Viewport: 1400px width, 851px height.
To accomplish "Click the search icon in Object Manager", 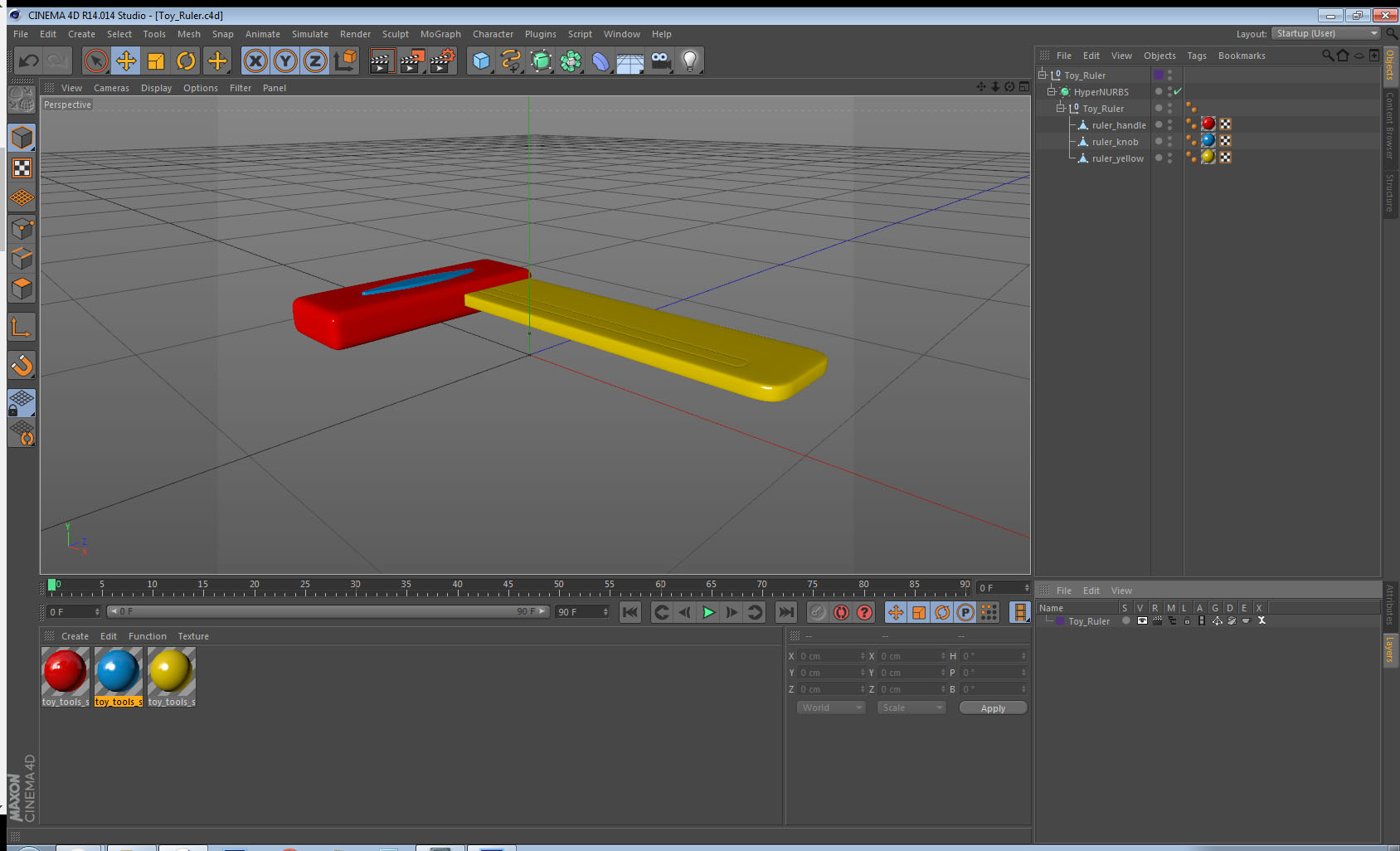I will tap(1327, 56).
